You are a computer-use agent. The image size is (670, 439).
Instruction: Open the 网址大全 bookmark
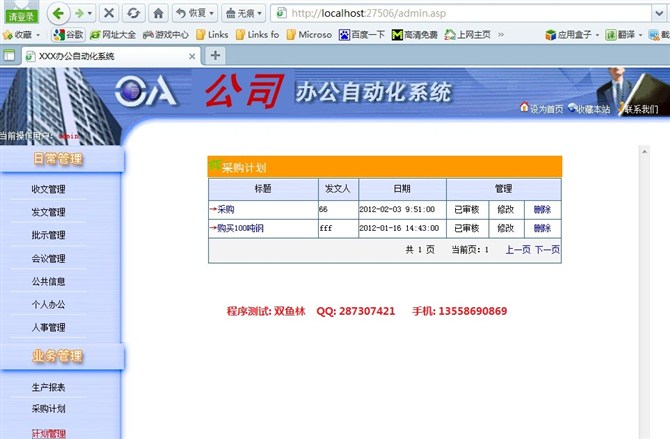pos(113,35)
